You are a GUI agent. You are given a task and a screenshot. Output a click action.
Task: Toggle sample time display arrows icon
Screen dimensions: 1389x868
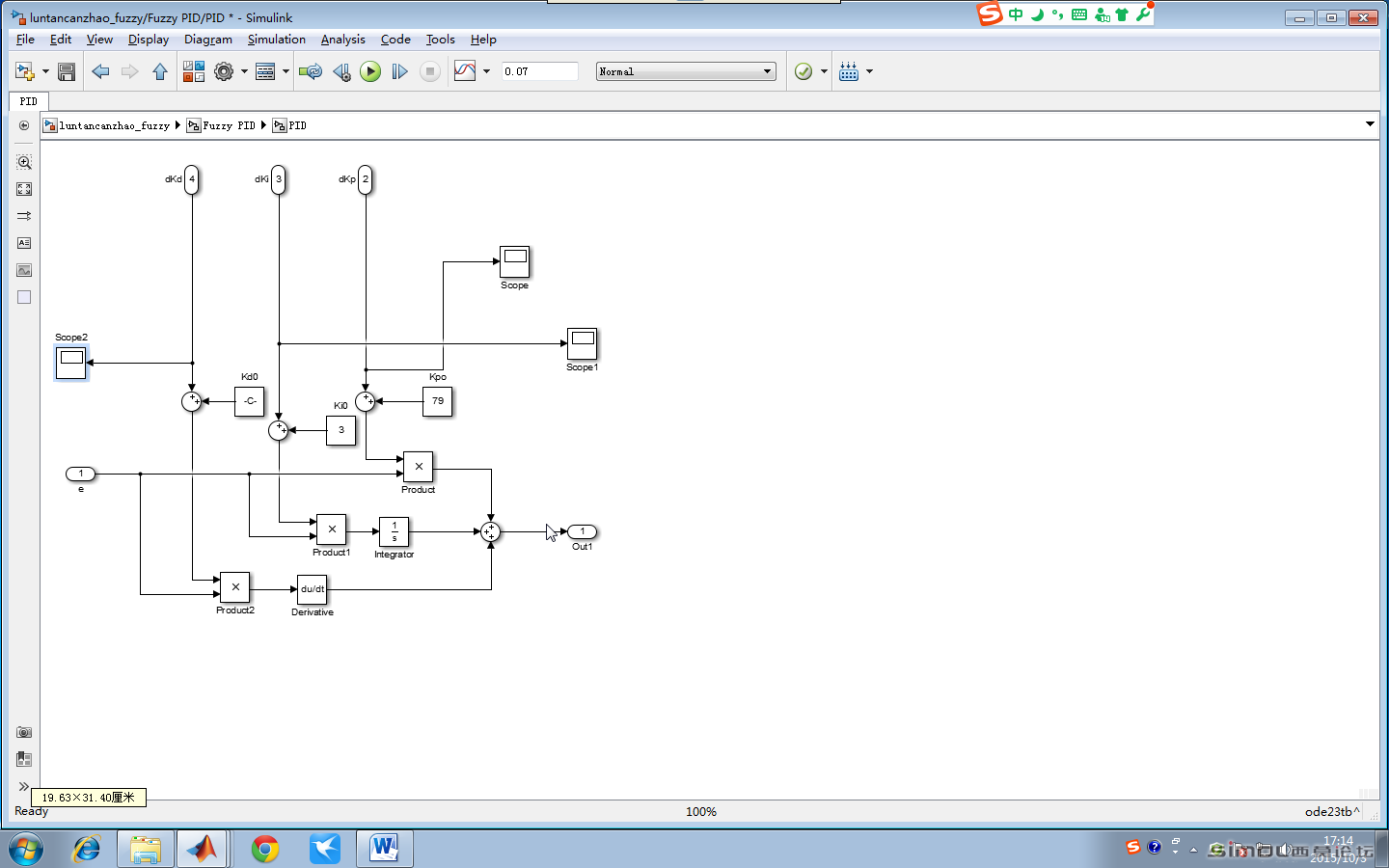coord(24,216)
